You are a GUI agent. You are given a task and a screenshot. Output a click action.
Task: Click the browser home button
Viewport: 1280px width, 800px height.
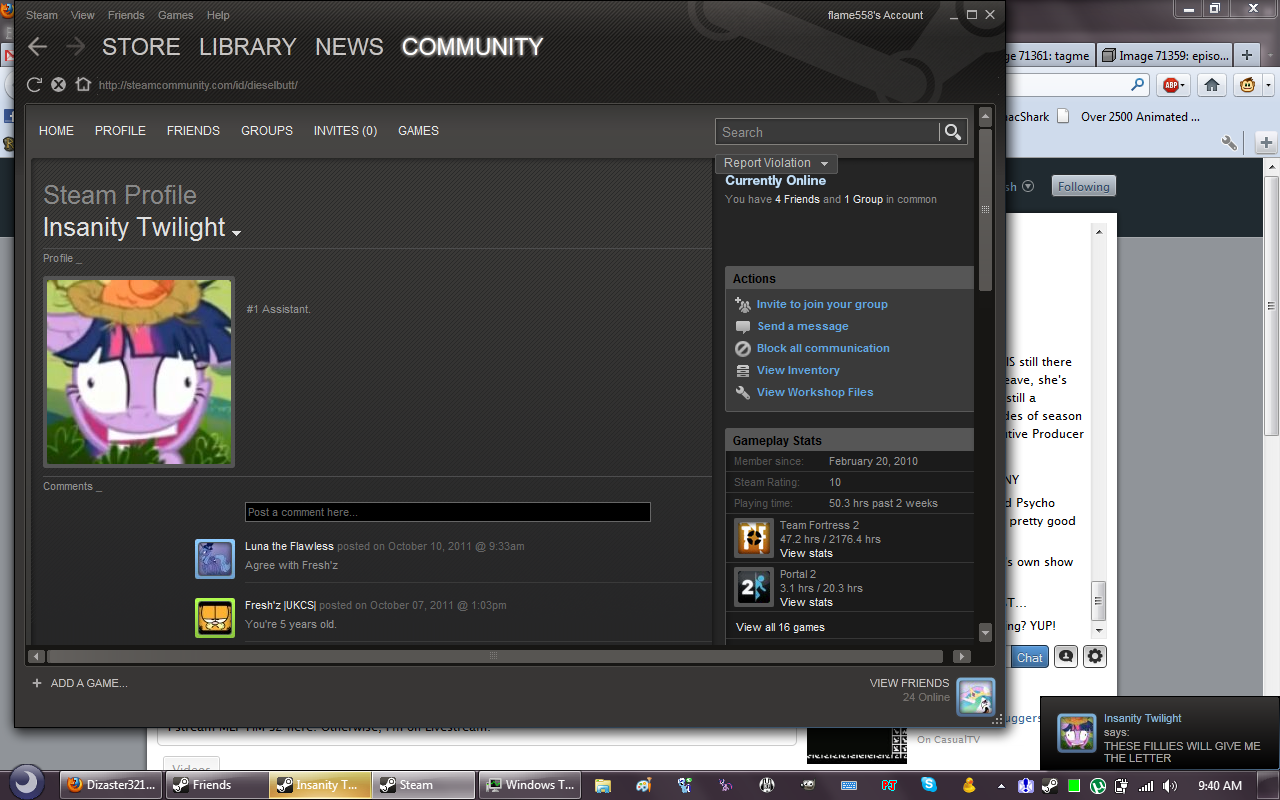pyautogui.click(x=1212, y=85)
